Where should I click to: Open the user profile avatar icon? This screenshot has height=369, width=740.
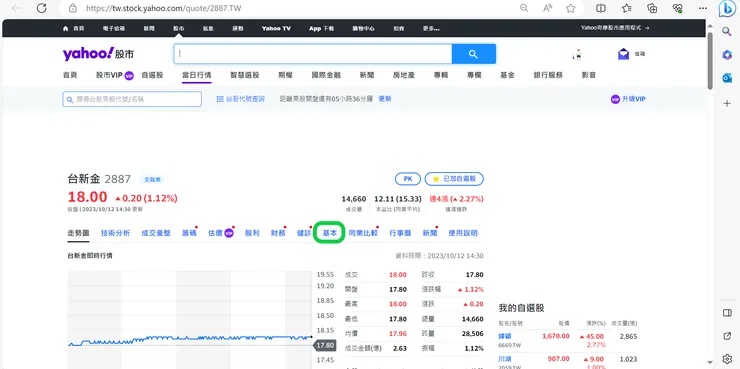tap(577, 54)
